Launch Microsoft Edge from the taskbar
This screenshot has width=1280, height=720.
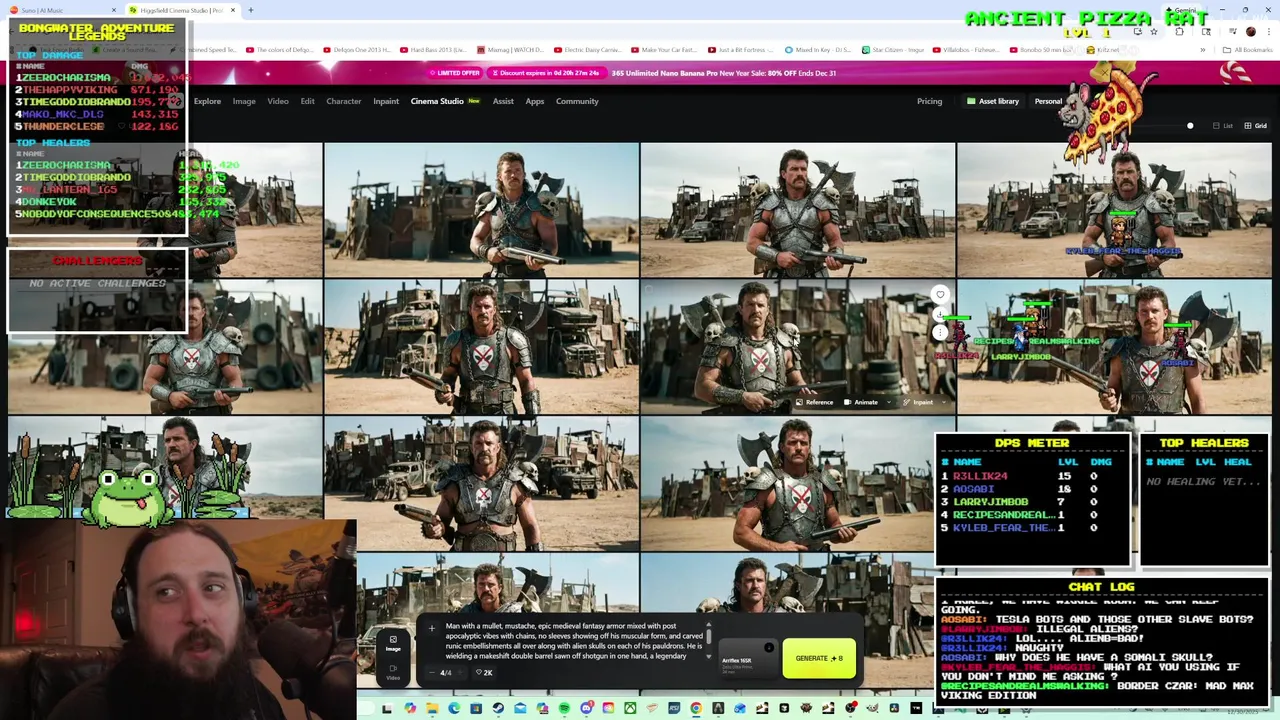[x=454, y=709]
